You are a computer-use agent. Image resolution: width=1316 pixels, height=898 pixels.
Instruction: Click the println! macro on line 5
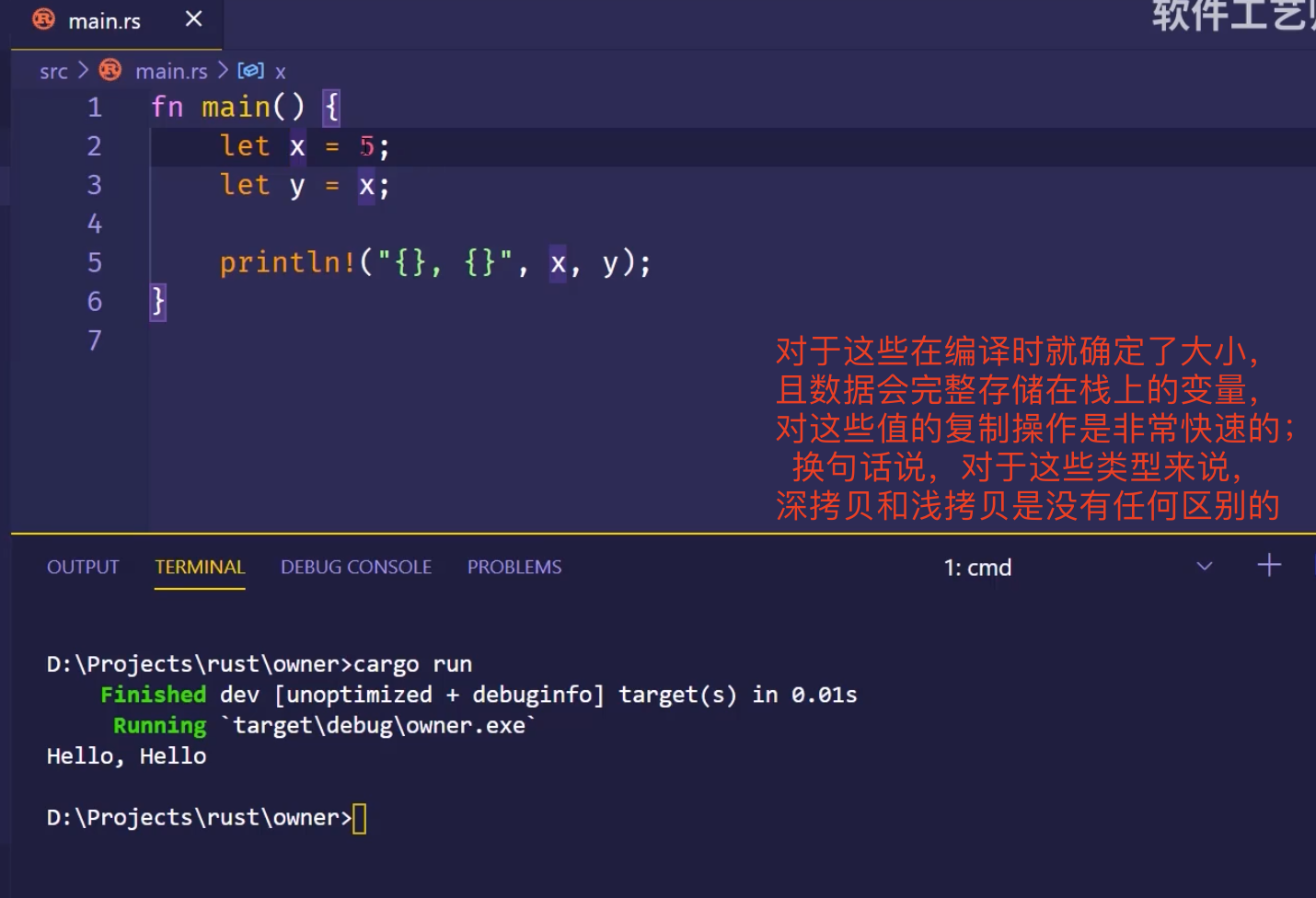point(286,263)
